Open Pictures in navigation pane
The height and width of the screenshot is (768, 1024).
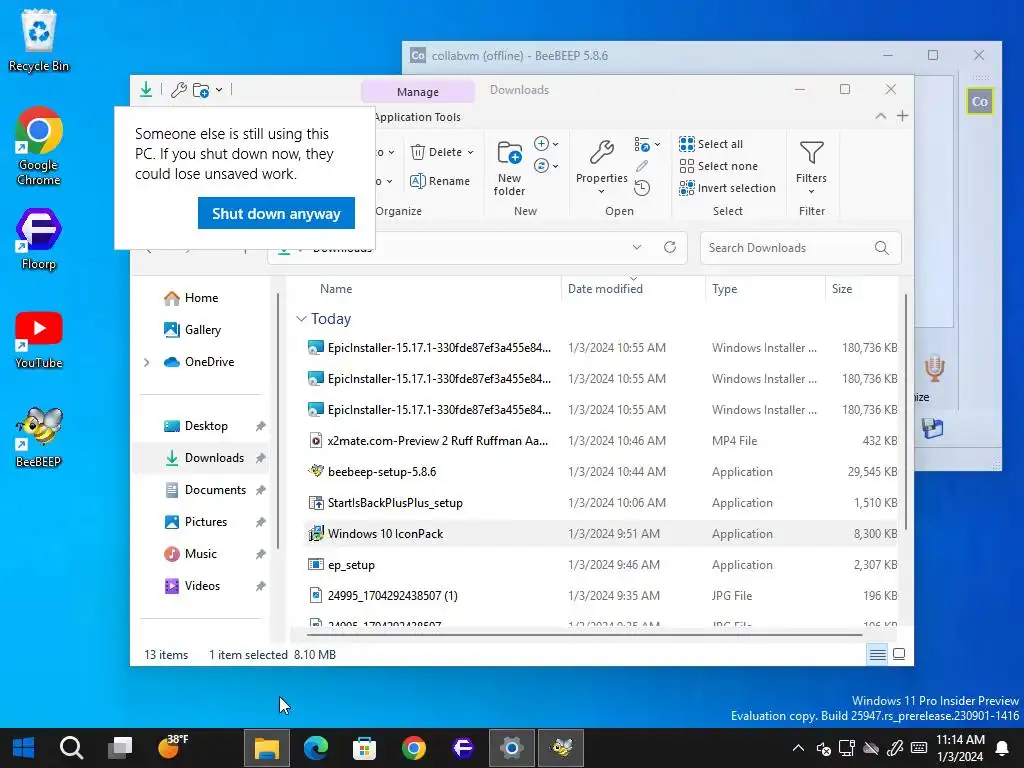(206, 522)
